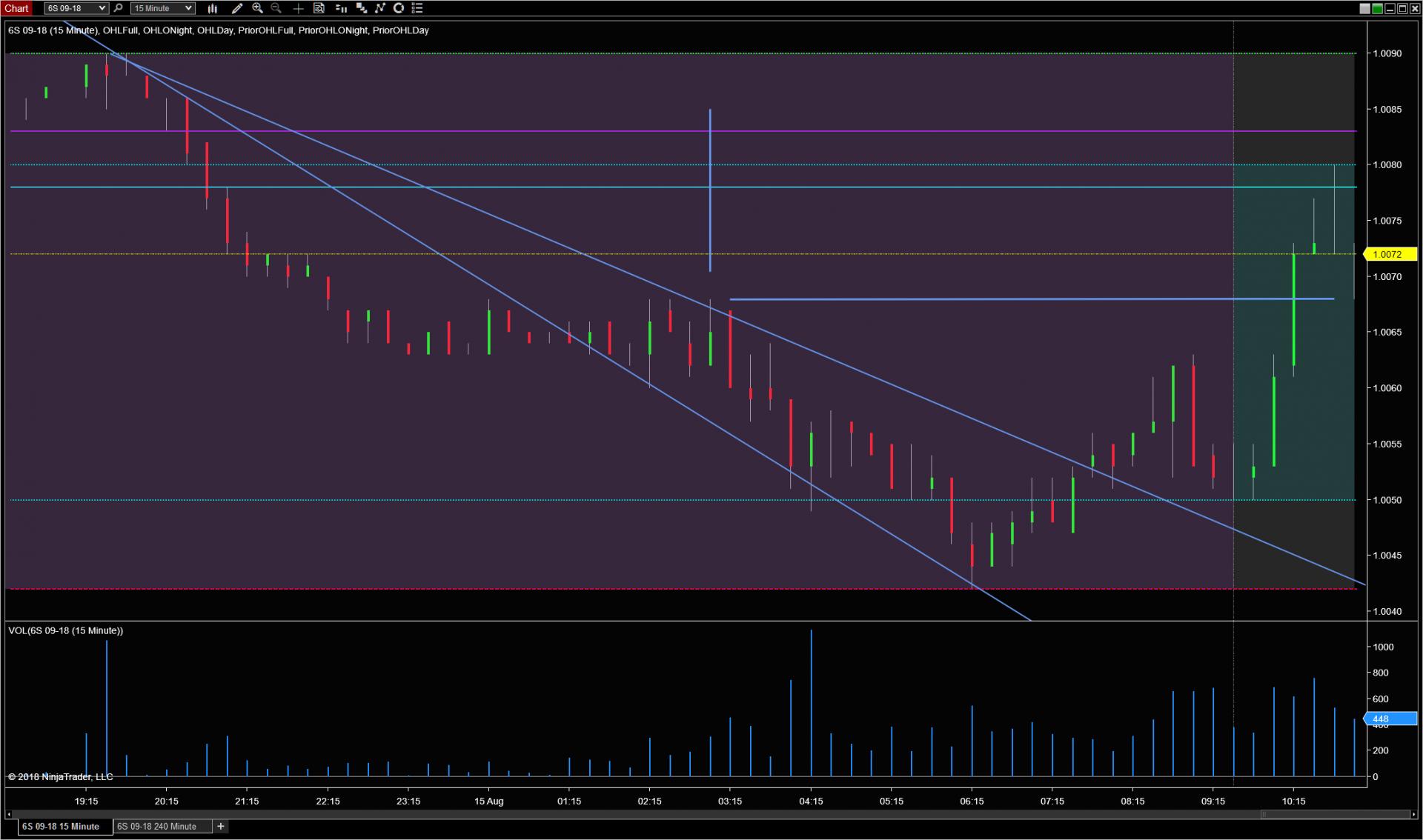Switch to 6S 09-18 240 Minute tab
The image size is (1423, 840).
point(157,826)
